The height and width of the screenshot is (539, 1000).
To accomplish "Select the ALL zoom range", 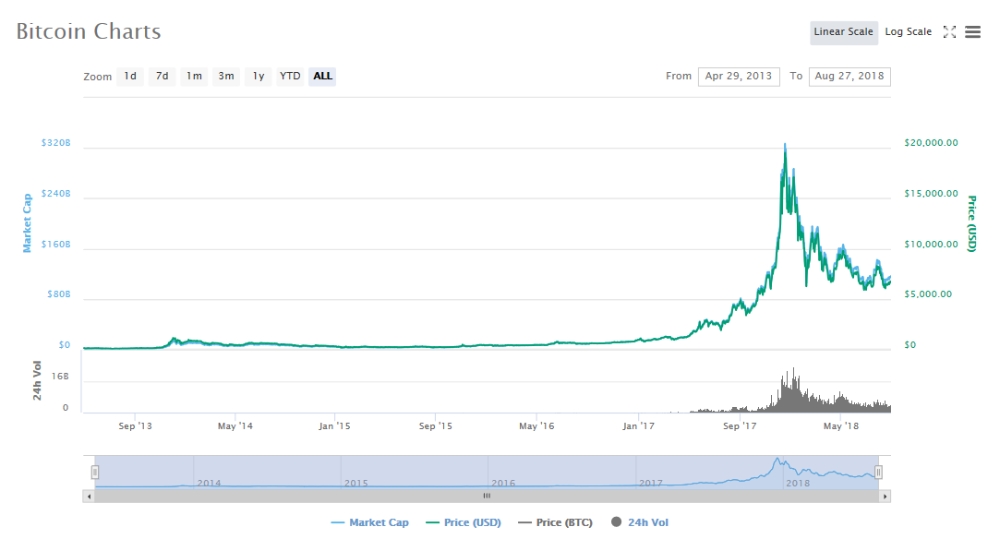I will coord(322,76).
